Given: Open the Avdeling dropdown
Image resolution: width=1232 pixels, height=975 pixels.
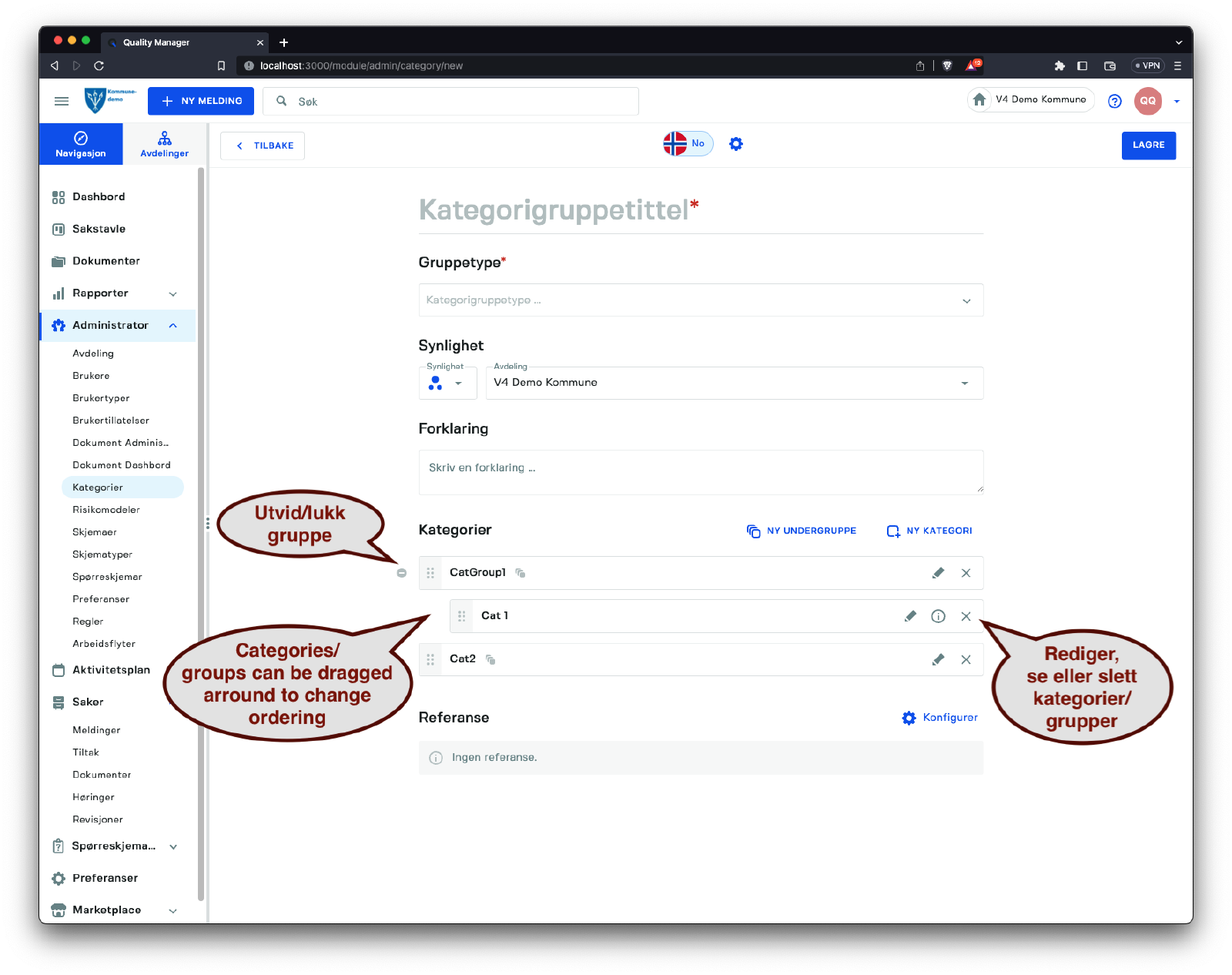Looking at the screenshot, I should (x=734, y=383).
